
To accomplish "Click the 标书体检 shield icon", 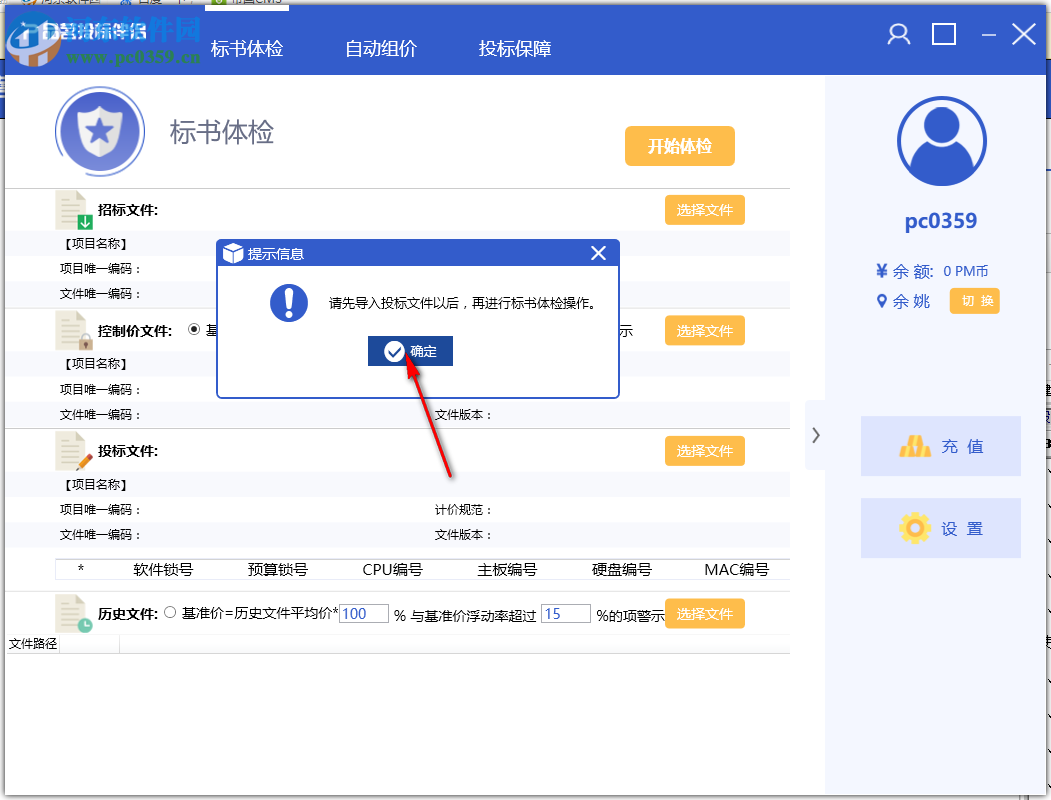I will (x=100, y=131).
